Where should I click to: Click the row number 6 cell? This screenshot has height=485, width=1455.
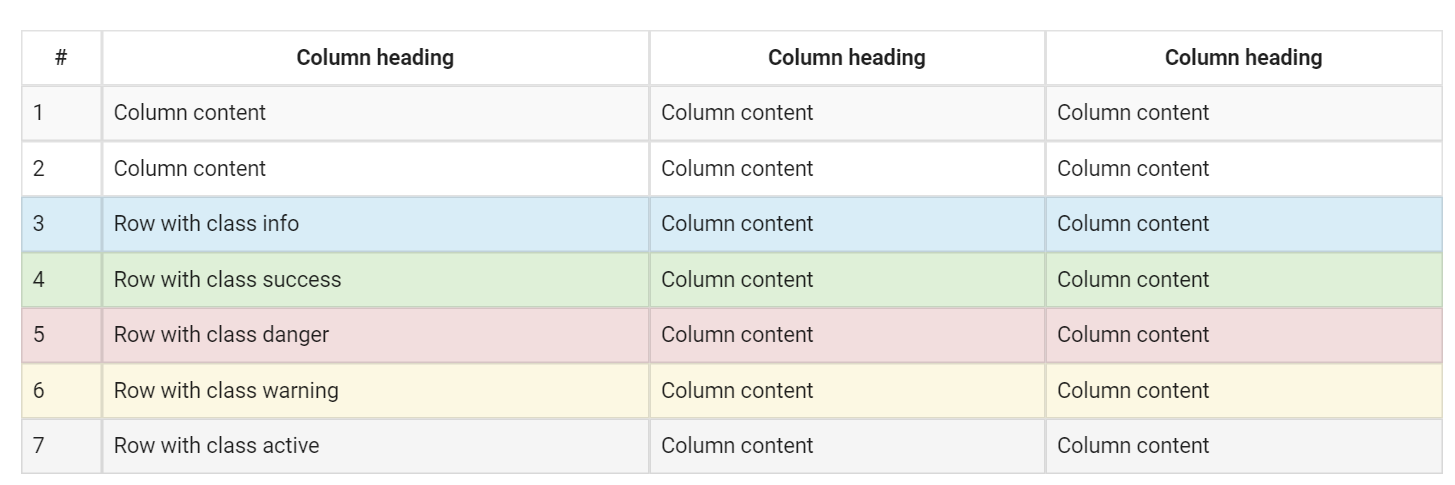[x=61, y=391]
